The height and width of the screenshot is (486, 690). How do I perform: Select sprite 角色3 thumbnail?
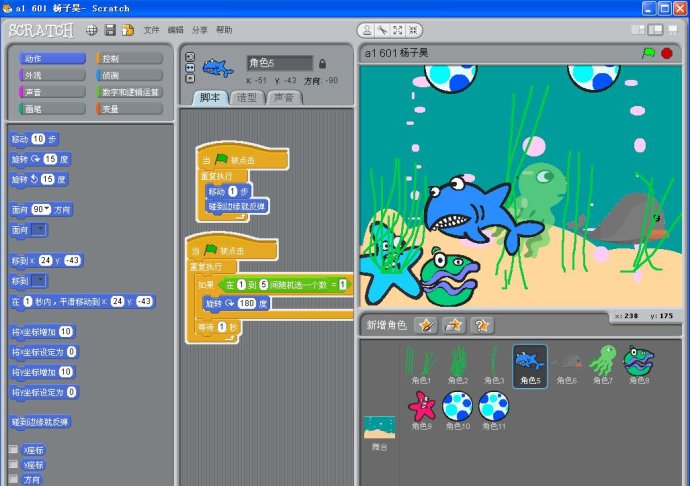[493, 366]
